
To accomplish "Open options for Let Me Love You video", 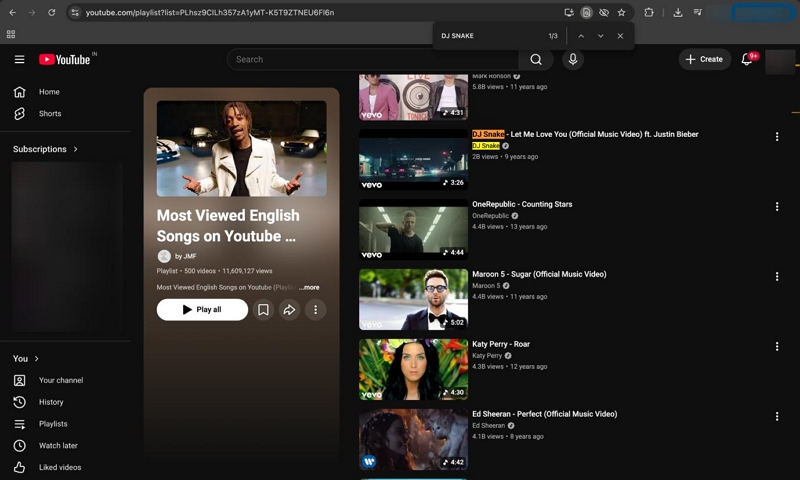I will pos(777,137).
